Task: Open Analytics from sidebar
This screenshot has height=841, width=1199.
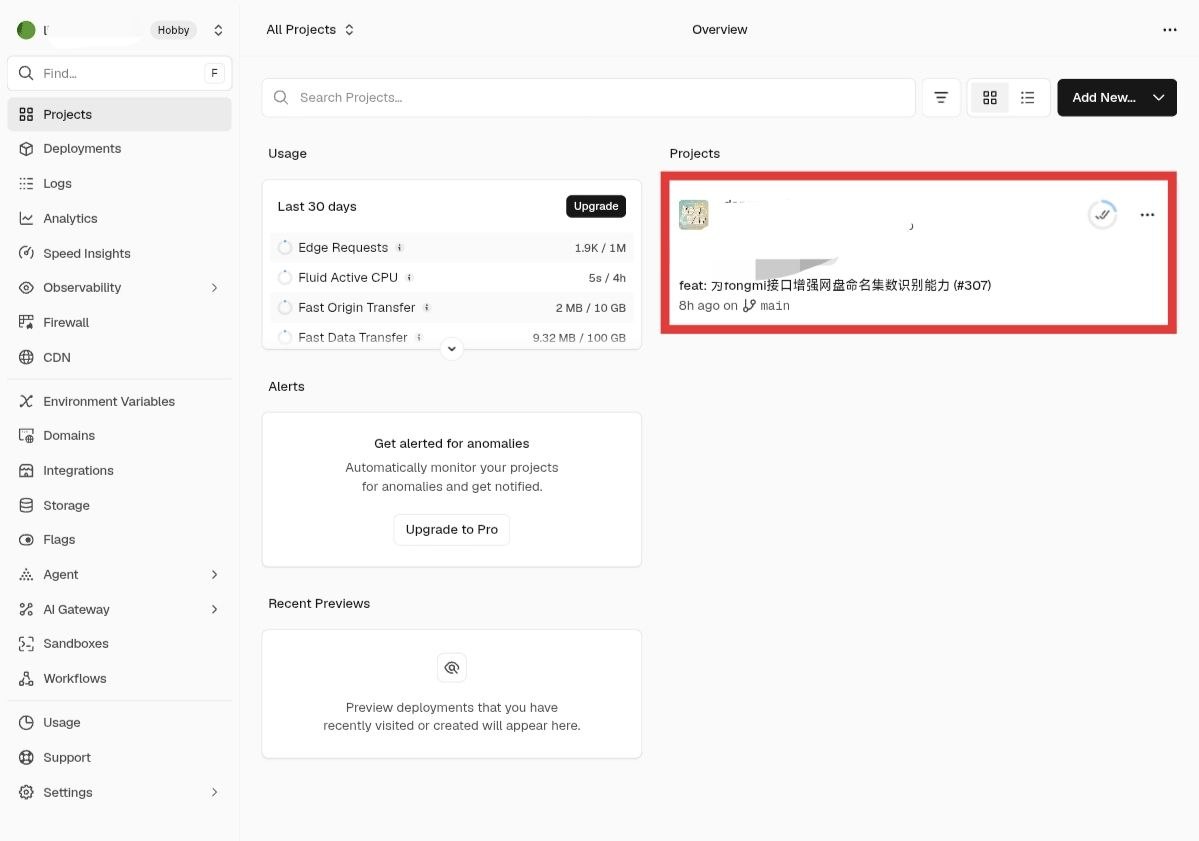Action: (119, 218)
